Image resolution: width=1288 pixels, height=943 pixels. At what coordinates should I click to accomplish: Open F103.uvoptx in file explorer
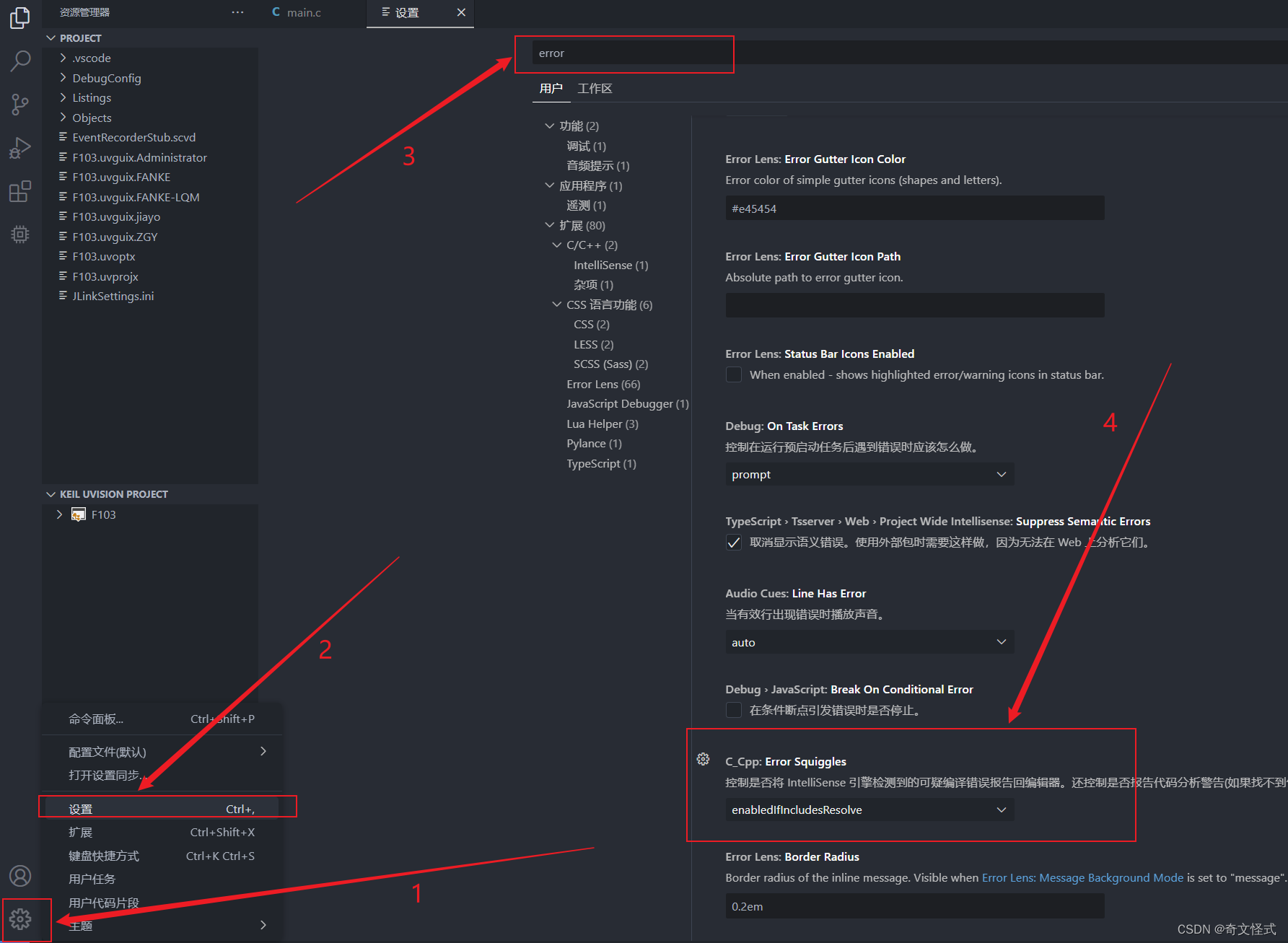point(103,256)
